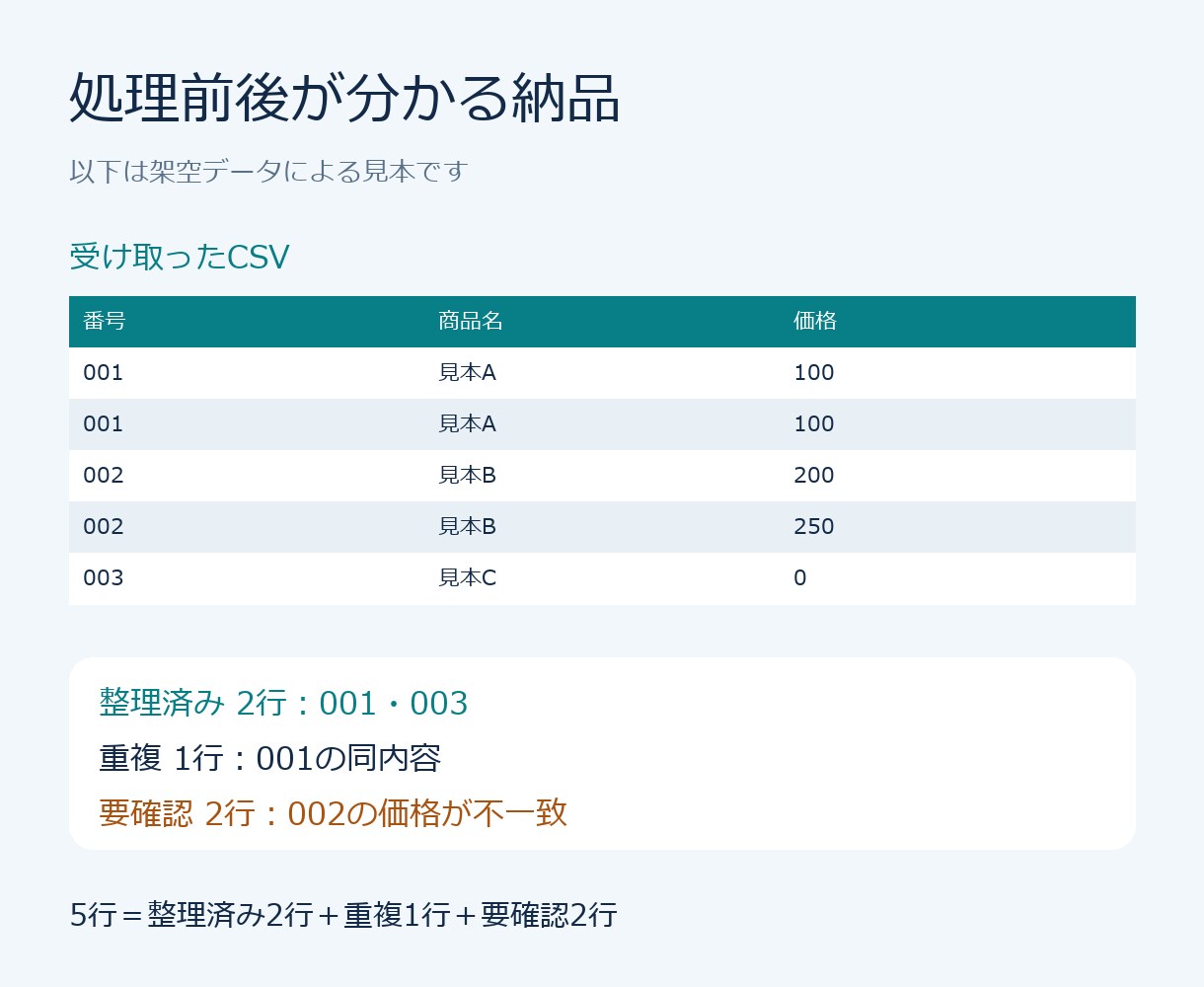Click the line 要確認 2行:002の価格が不一致
This screenshot has height=987, width=1204.
click(x=334, y=813)
